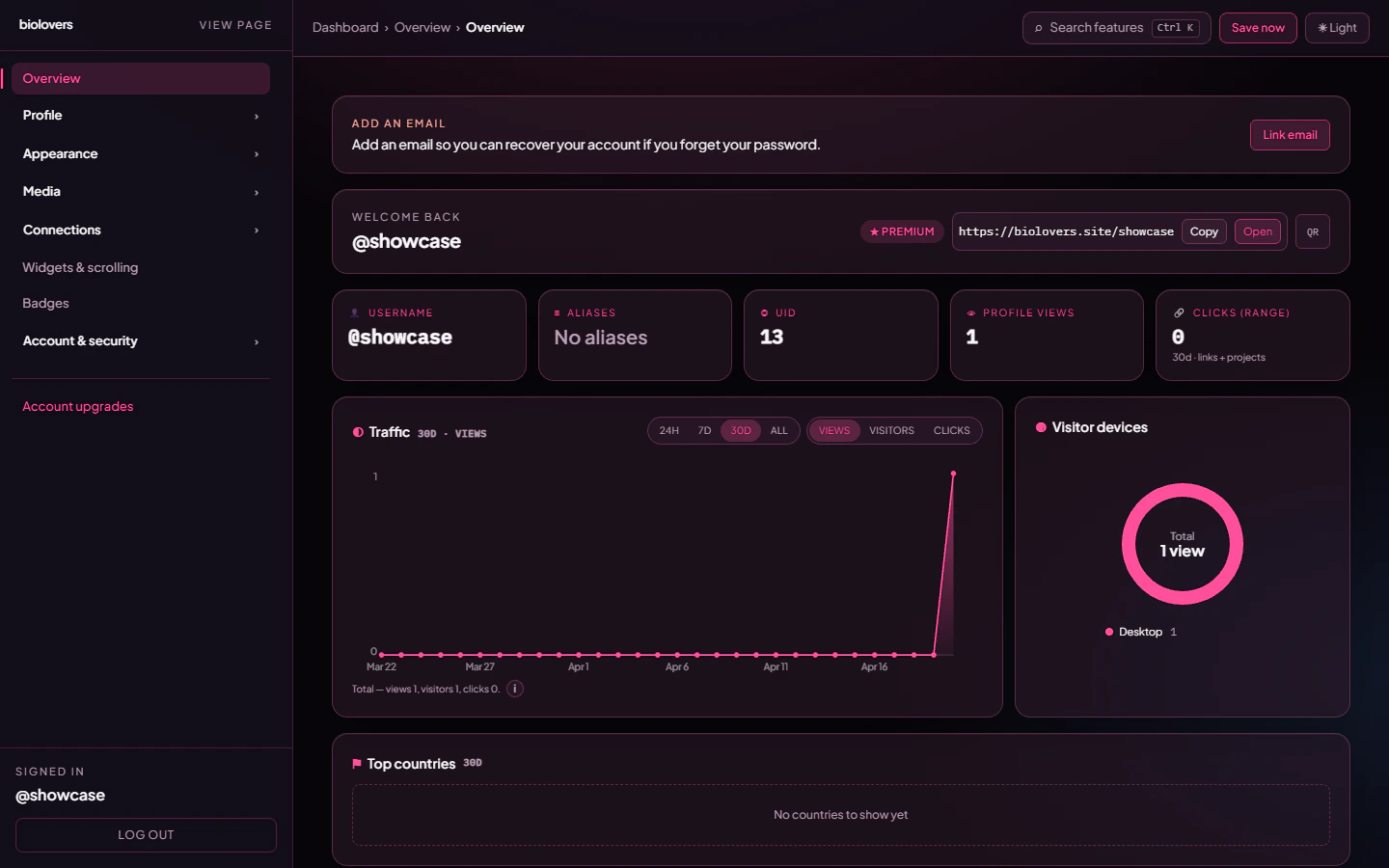Viewport: 1389px width, 868px height.
Task: Select the 7D time range filter
Action: point(705,430)
